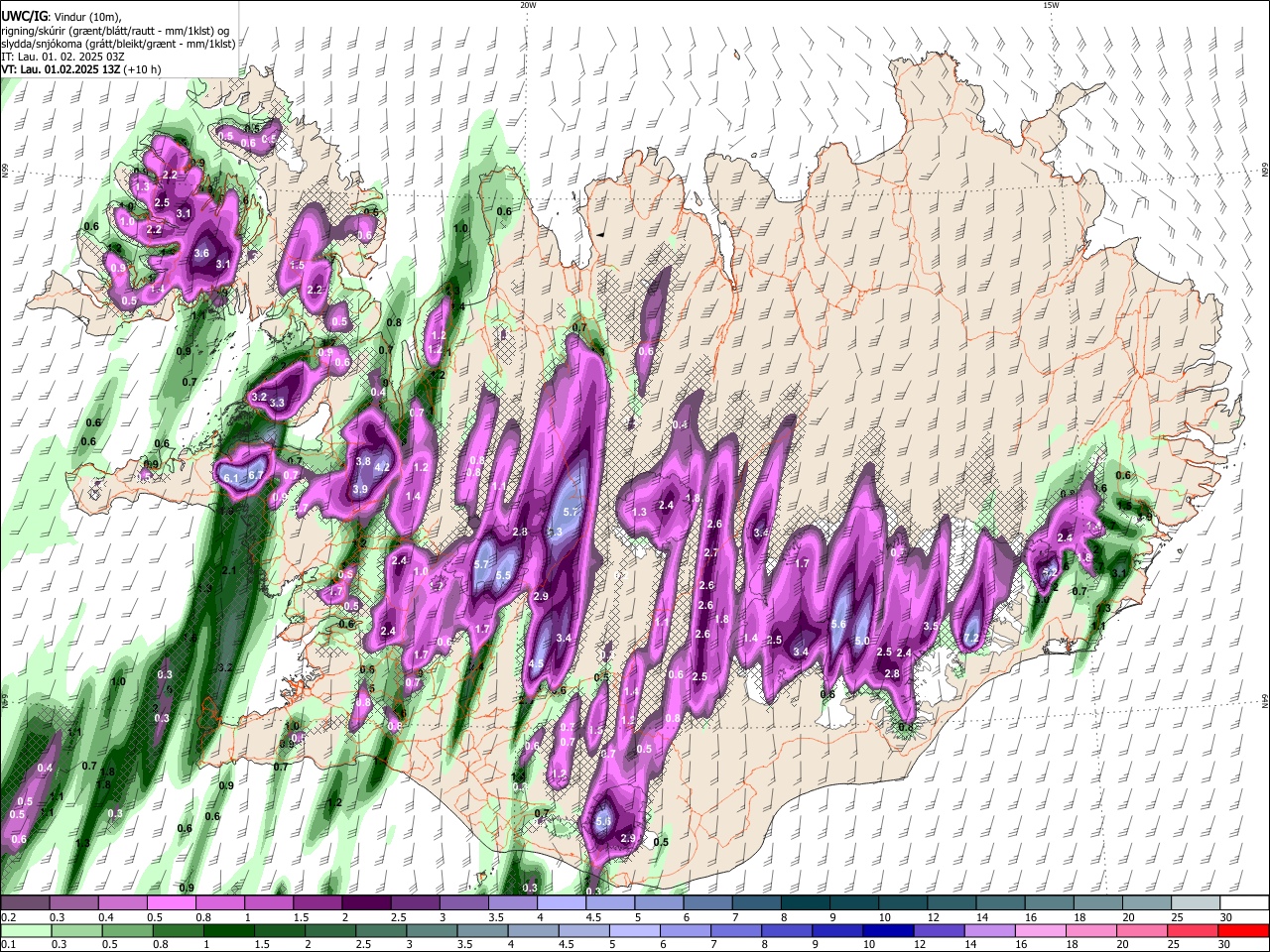
Task: Click the '0.2' label on the top legend row
Action: pos(8,917)
